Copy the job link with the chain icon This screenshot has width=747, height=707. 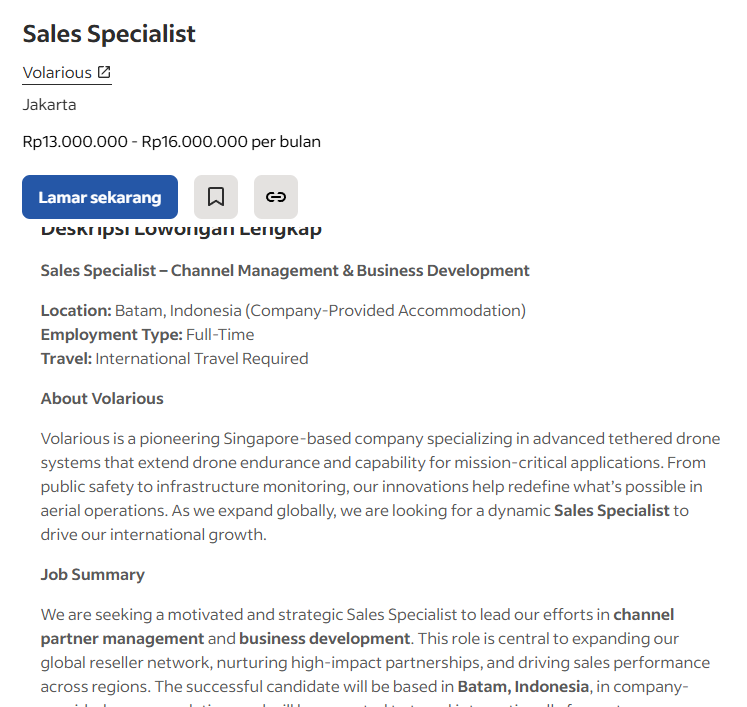coord(276,197)
